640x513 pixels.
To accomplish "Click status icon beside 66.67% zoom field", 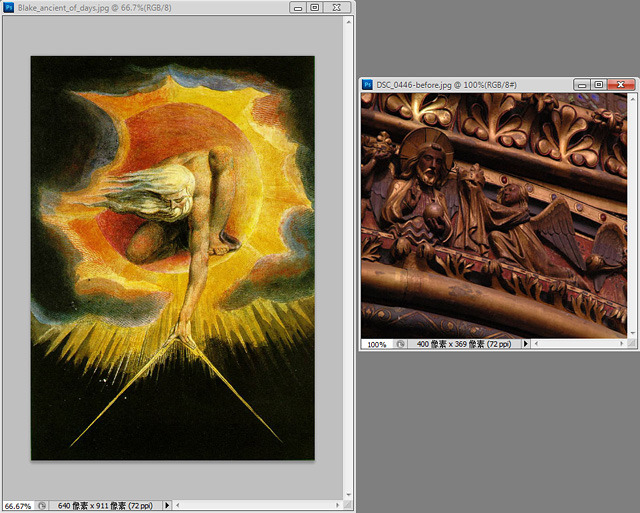I will [42, 506].
